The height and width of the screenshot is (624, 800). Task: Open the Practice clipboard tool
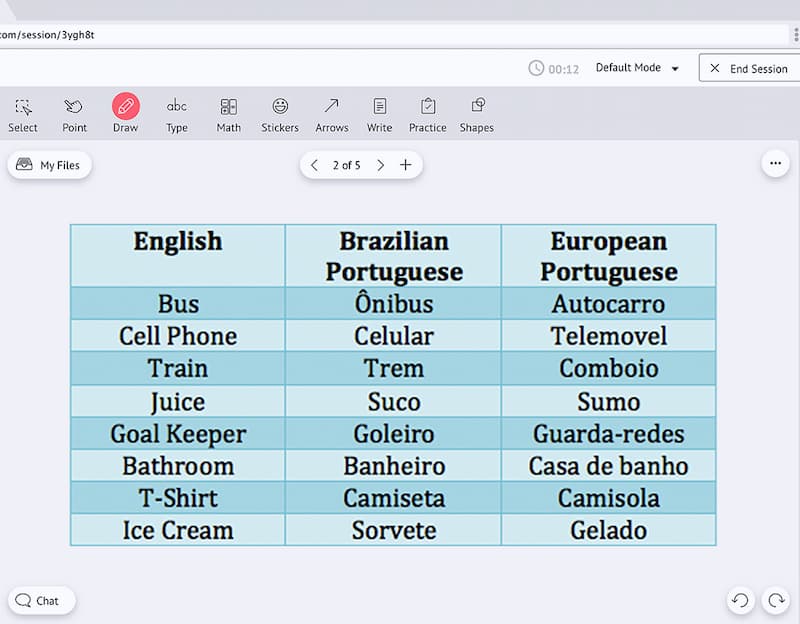[428, 115]
